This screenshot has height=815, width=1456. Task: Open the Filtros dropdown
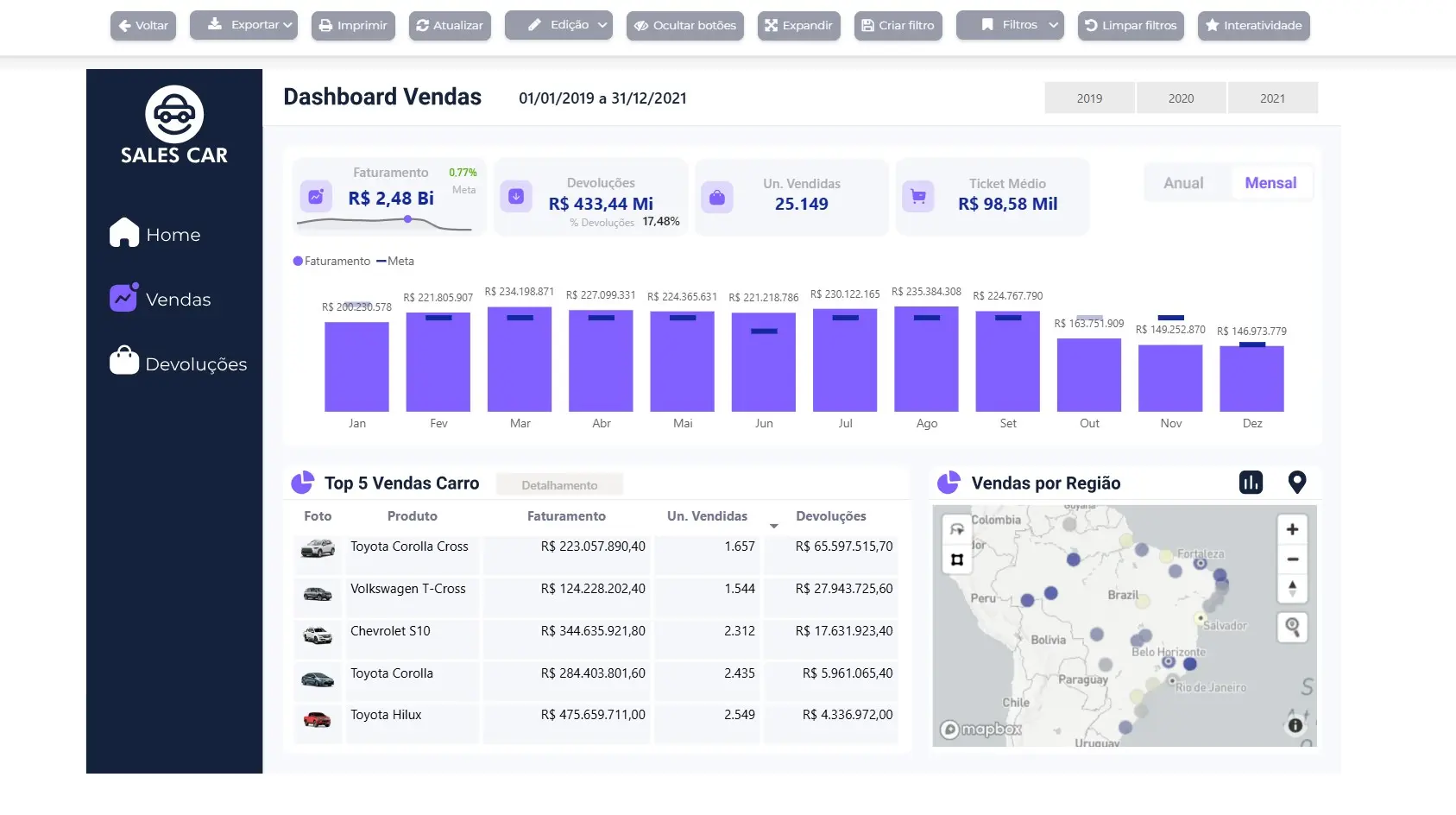1010,25
